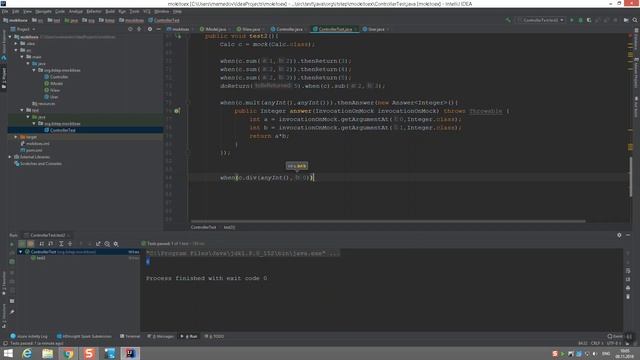Click test2 breadcrumb below editor

click(229, 227)
